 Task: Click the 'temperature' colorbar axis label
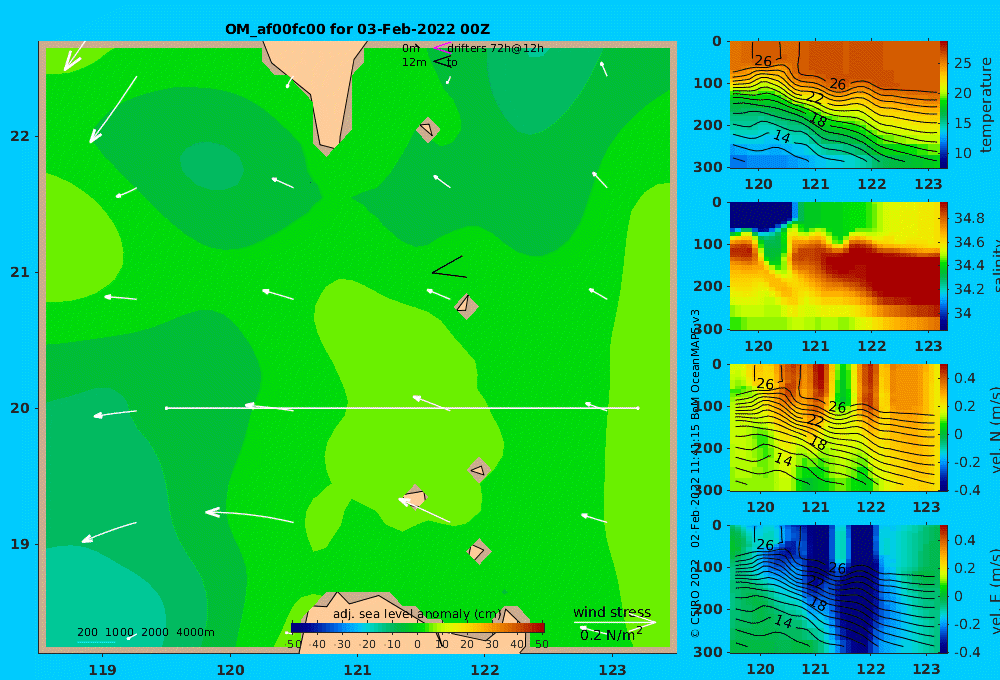coord(986,105)
